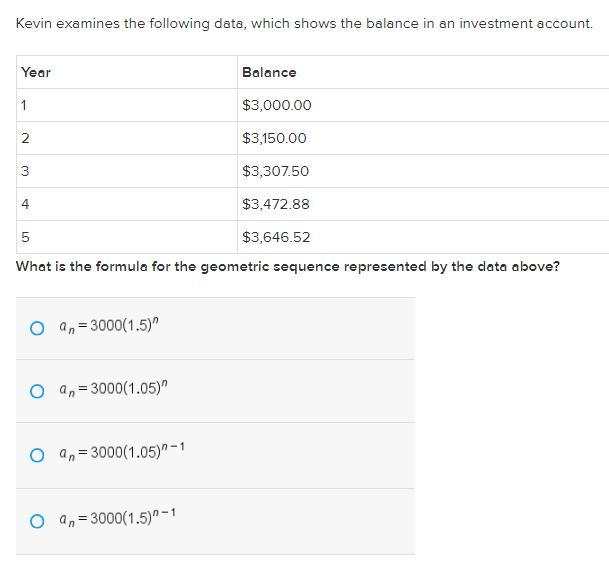
Task: Click the Year 5 cell in the table
Action: 25,237
